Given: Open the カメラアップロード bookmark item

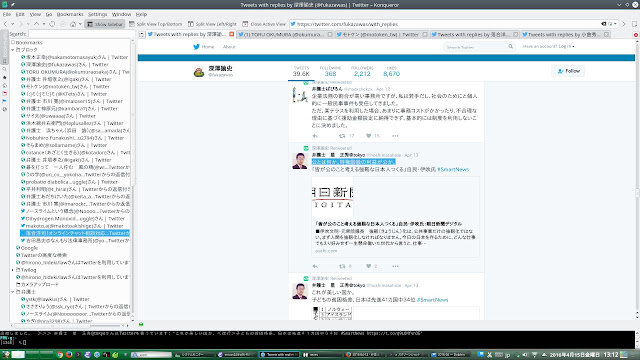Looking at the screenshot, I should [37, 284].
